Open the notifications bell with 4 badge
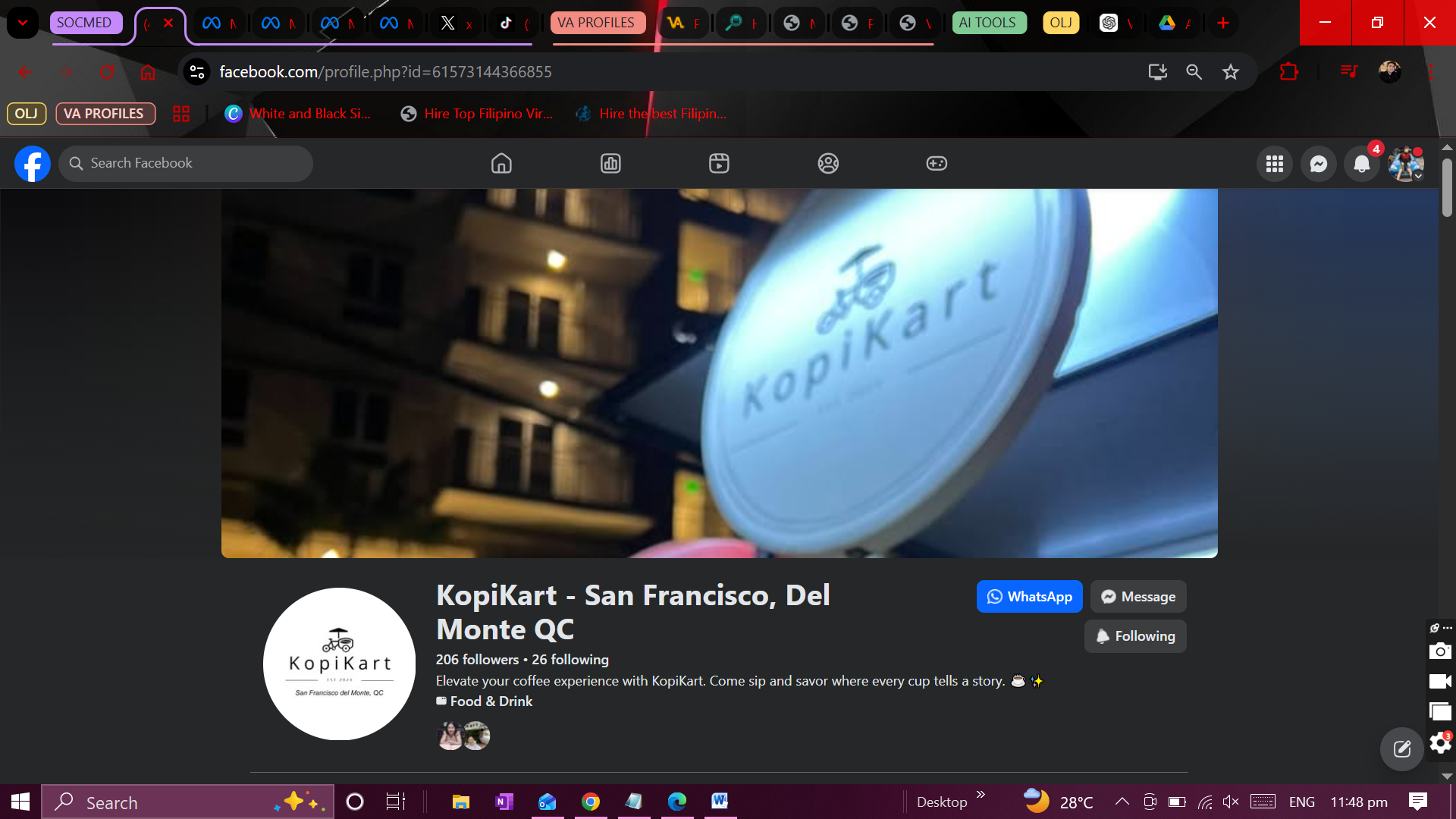The width and height of the screenshot is (1456, 819). (1362, 164)
